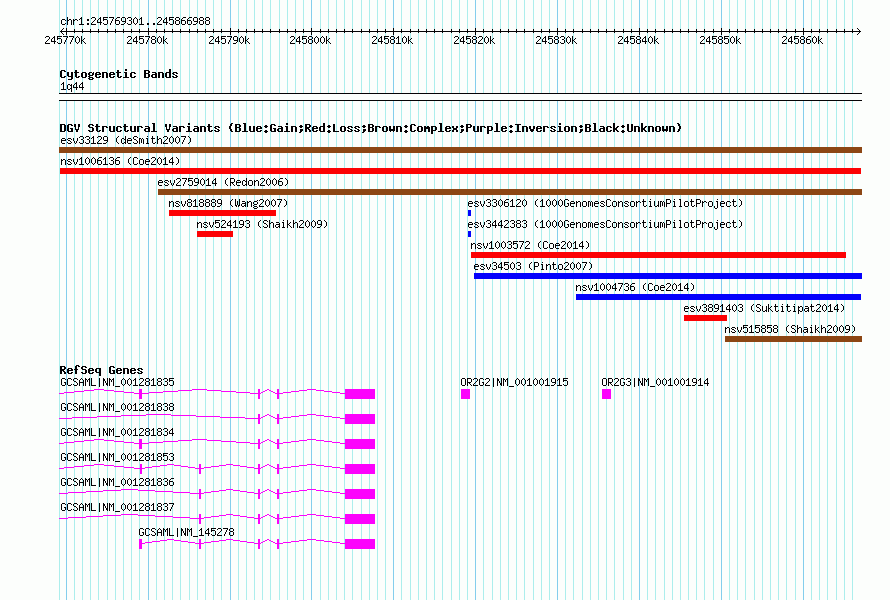
Task: Click the 245830k ruler tick label
Action: (x=556, y=40)
